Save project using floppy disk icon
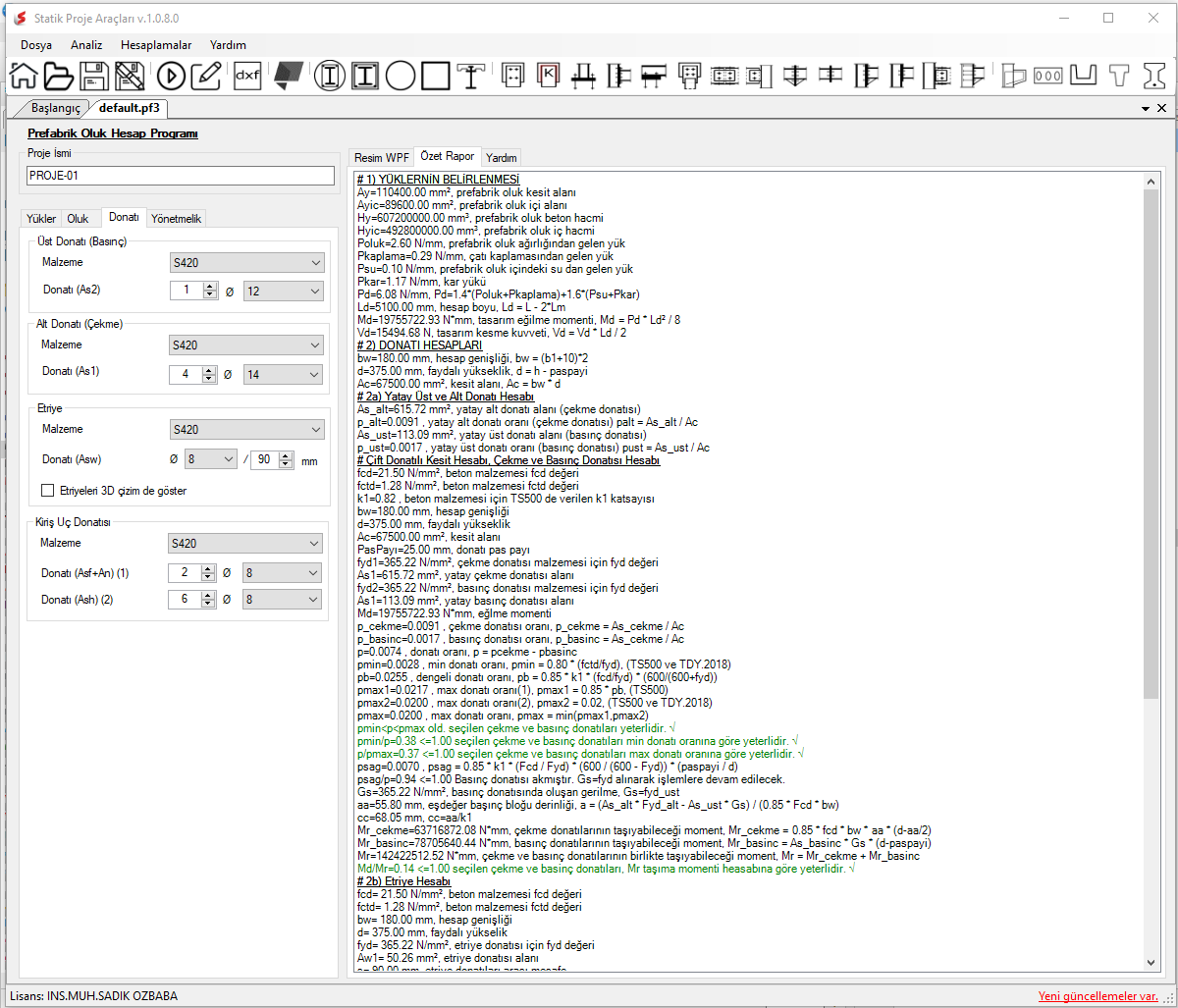Viewport: 1178px width, 1008px height. 94,75
